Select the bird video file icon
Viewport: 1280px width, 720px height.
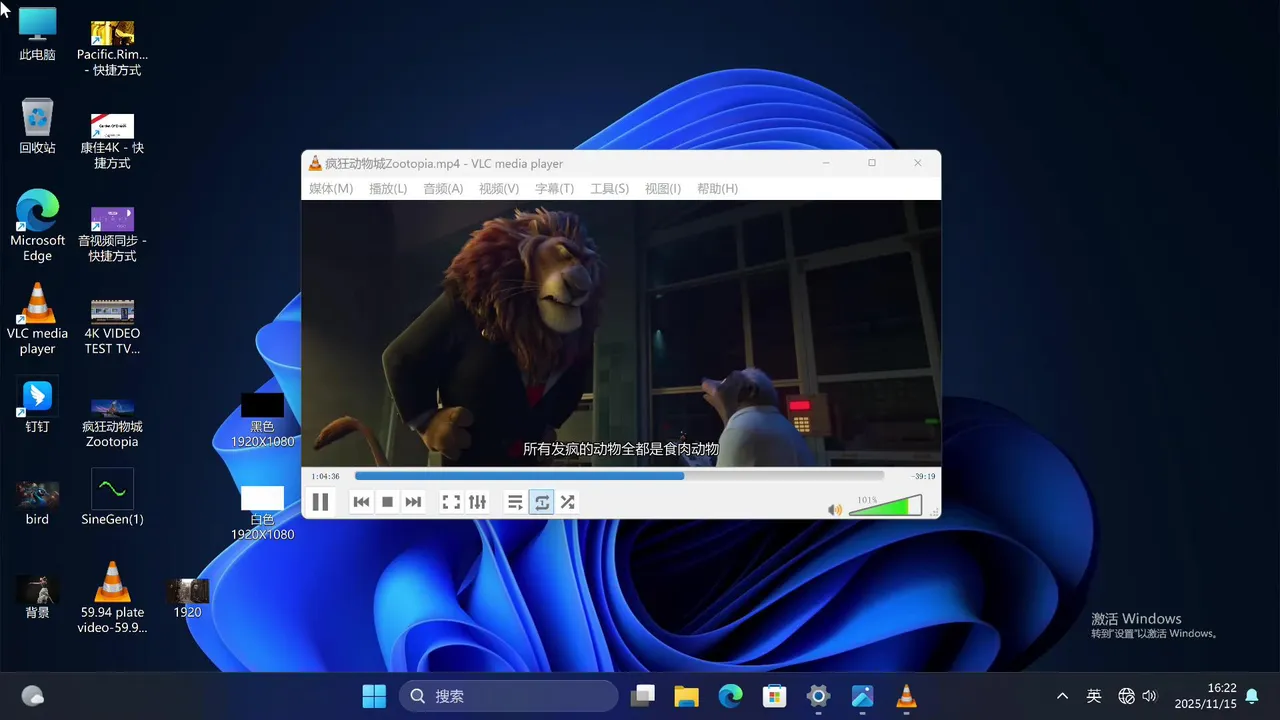tap(37, 503)
